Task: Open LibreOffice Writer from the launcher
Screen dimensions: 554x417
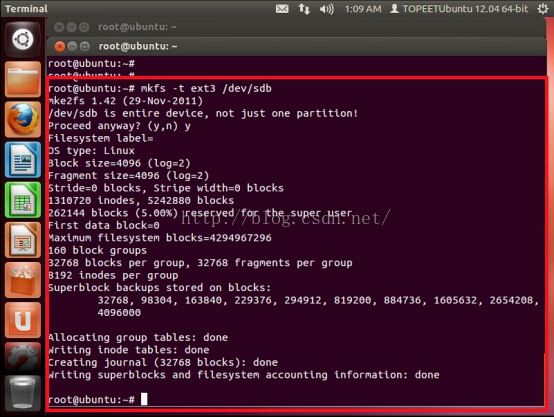Action: coord(23,160)
